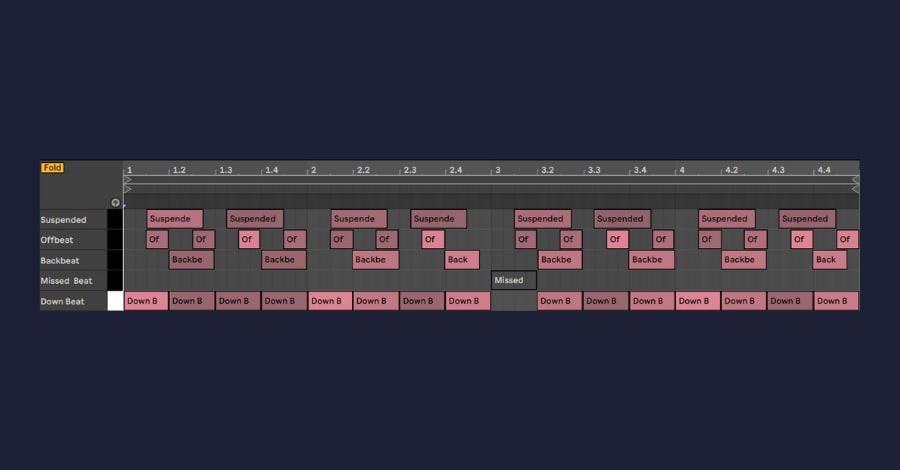
Task: Click ruler marker 4.3
Action: 778,170
